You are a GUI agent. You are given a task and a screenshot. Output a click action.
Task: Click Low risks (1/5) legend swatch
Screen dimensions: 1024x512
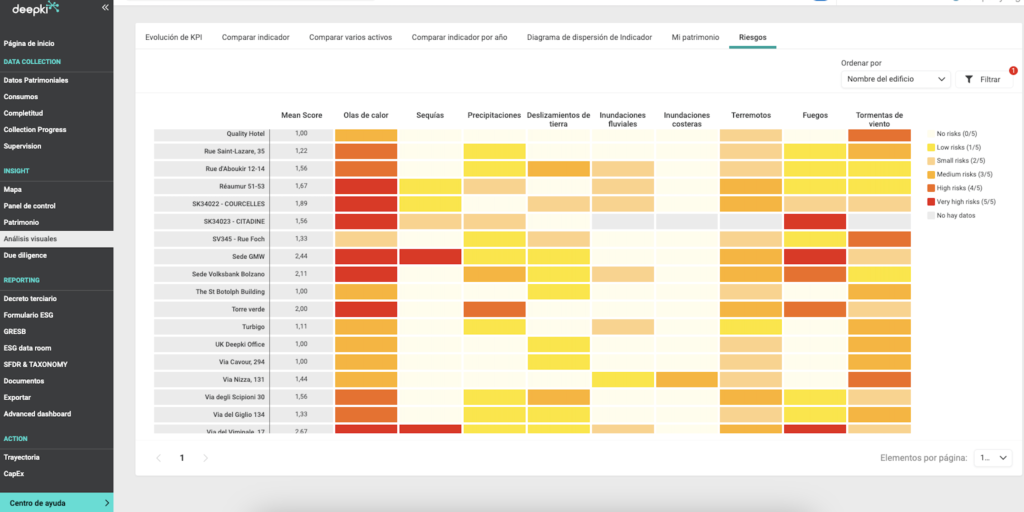click(x=930, y=146)
